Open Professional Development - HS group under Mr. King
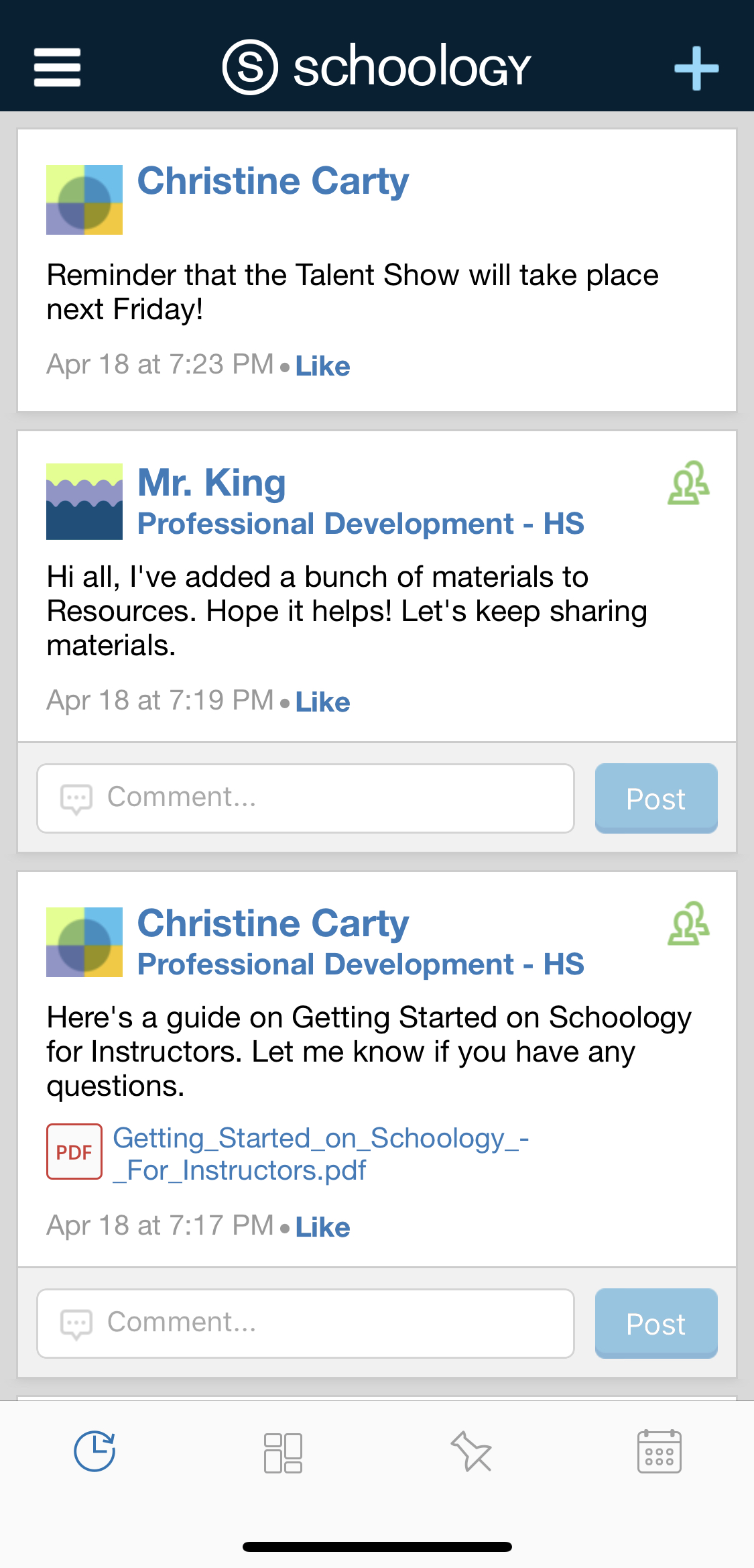The image size is (754, 1568). [x=361, y=524]
